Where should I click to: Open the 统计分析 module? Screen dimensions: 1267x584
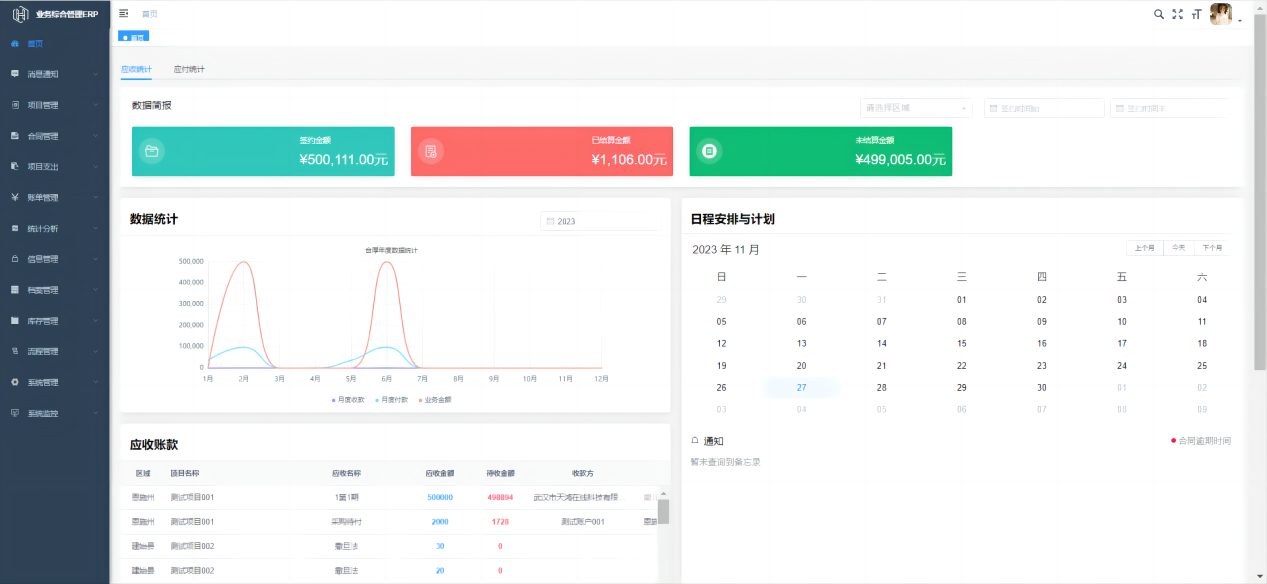pos(45,228)
